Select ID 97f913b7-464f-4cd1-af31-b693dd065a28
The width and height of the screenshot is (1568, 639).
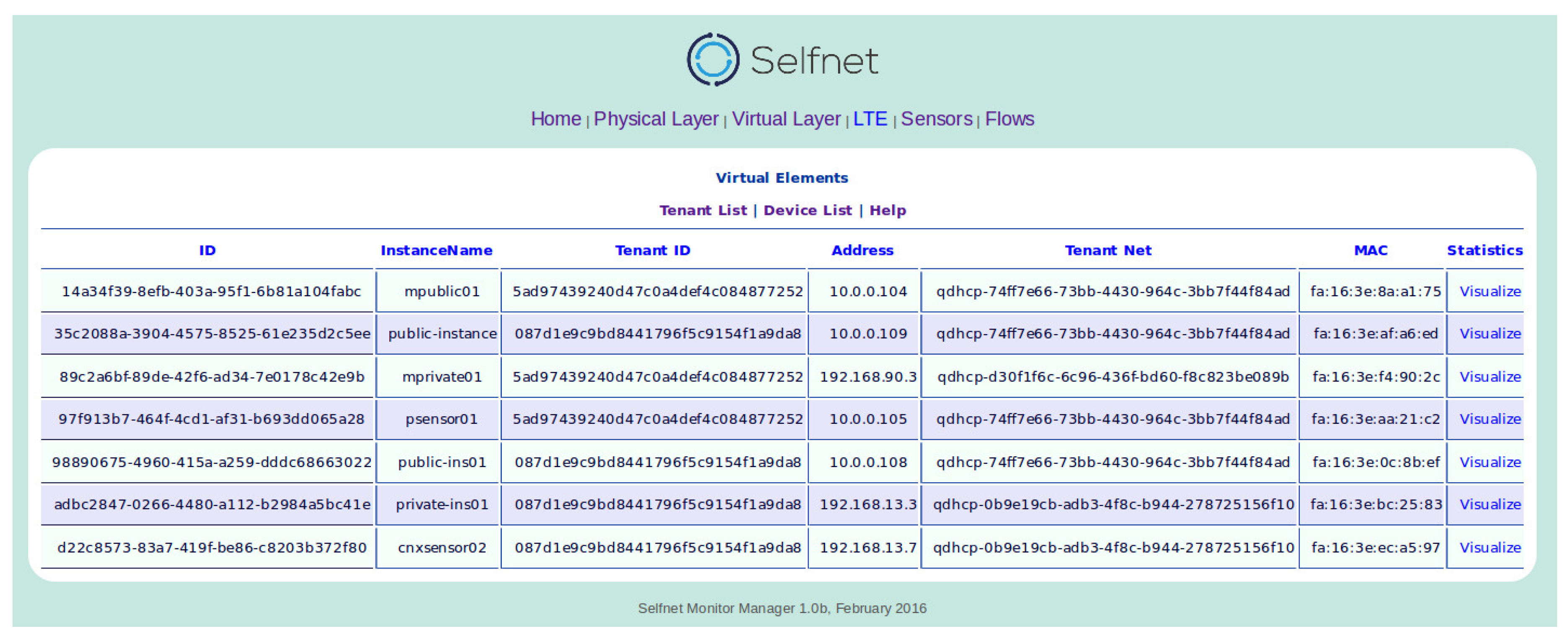coord(211,418)
